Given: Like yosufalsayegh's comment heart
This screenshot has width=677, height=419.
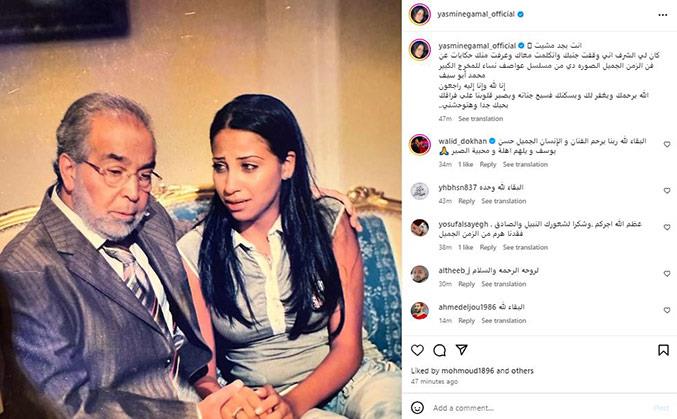Looking at the screenshot, I should click(667, 227).
